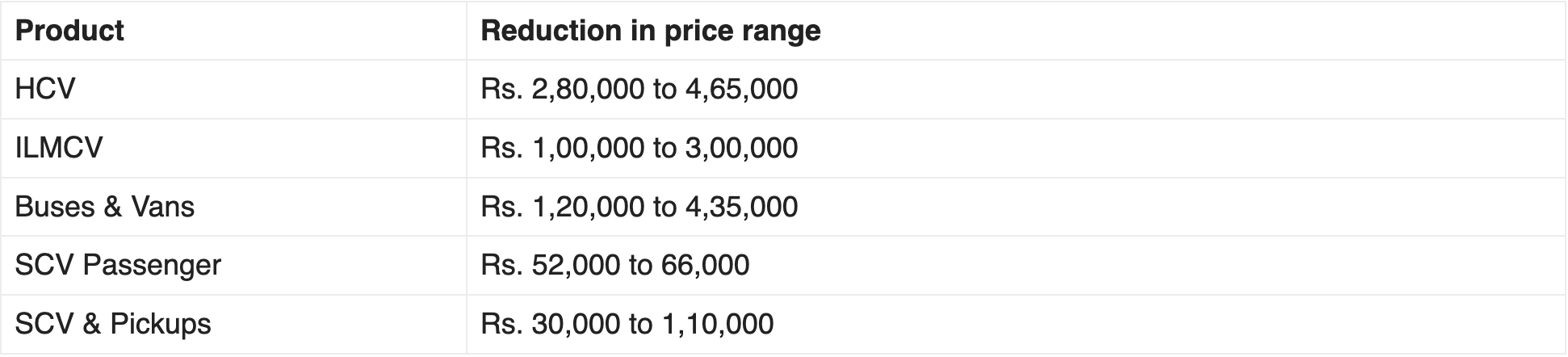Click the Product column header

(x=69, y=31)
